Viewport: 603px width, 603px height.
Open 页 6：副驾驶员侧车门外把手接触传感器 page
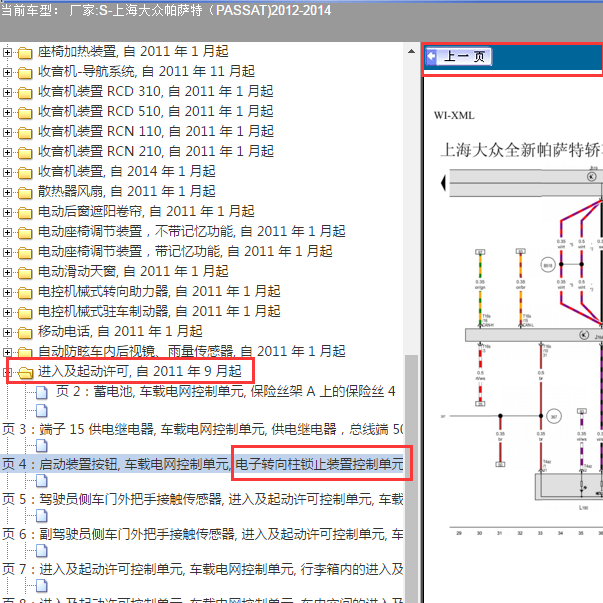[202, 535]
